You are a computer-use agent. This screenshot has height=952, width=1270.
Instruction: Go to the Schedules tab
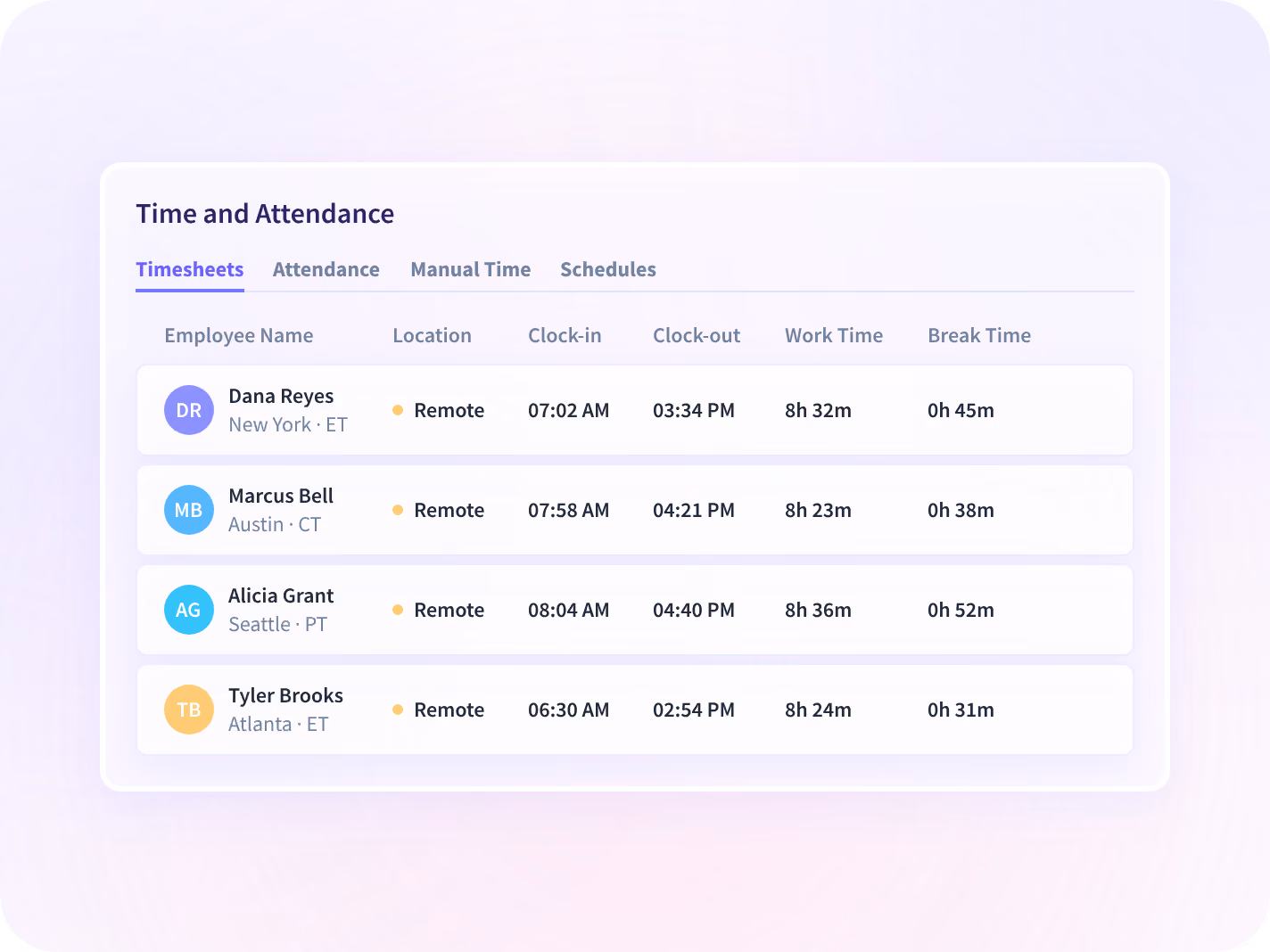[607, 269]
